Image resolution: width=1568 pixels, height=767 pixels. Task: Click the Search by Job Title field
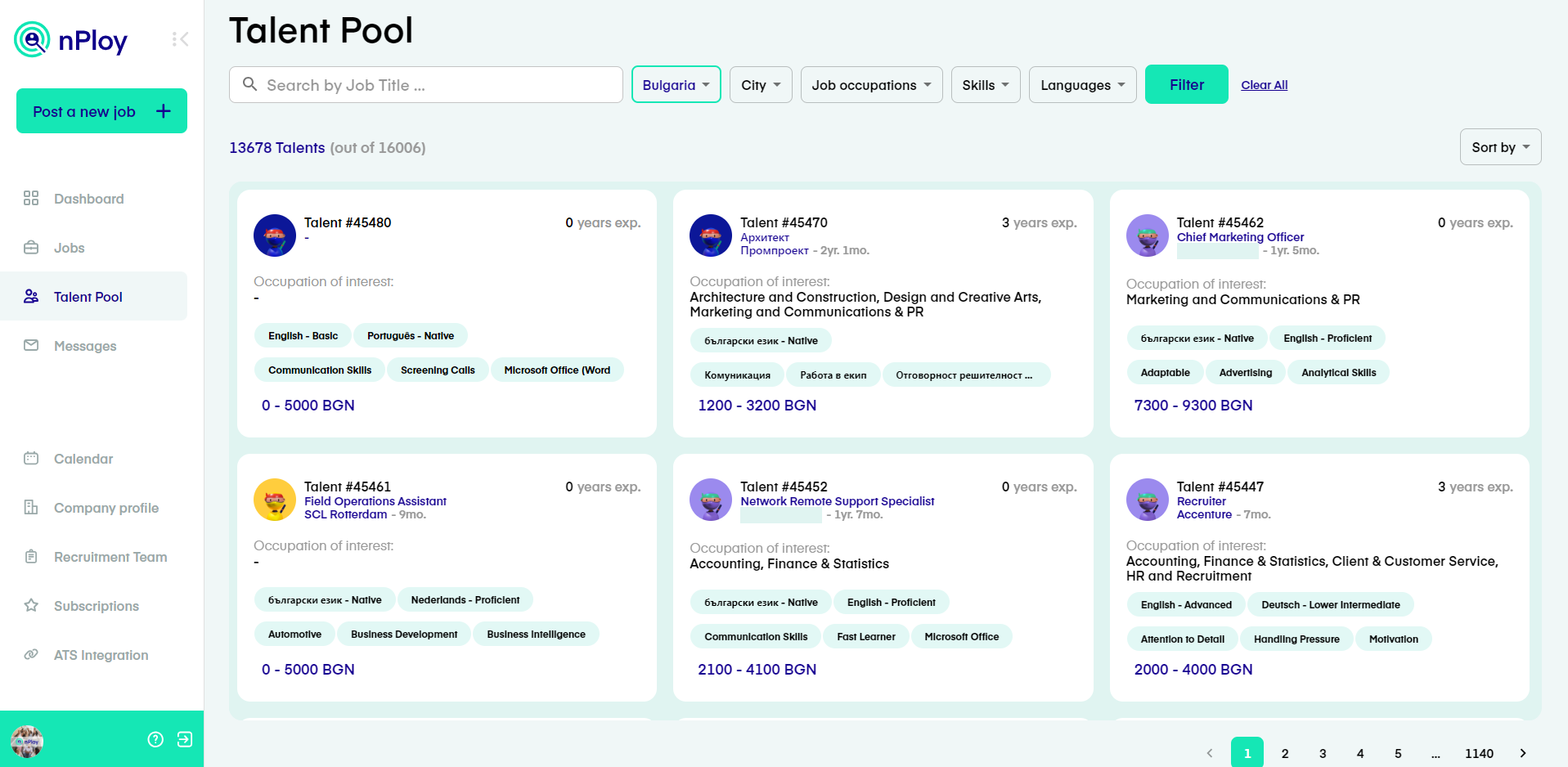[425, 84]
